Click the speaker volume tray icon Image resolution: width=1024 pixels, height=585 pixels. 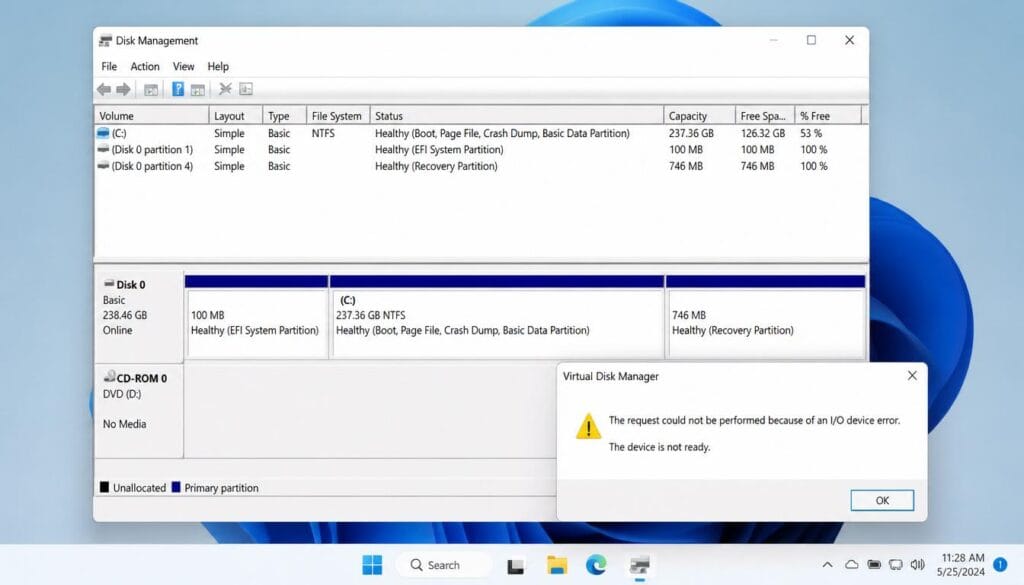coord(918,565)
